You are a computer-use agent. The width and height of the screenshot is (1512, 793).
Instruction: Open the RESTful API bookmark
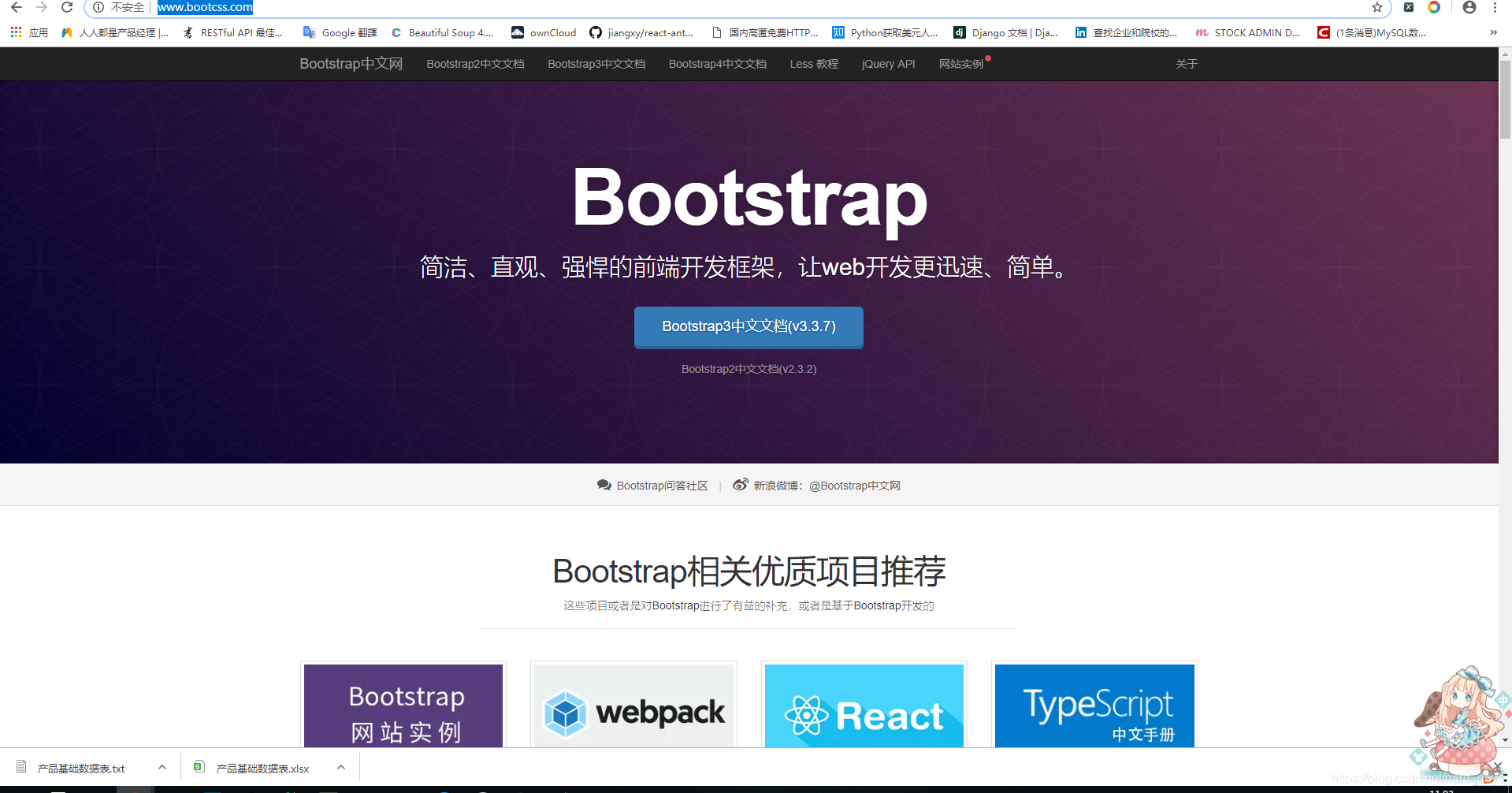pyautogui.click(x=233, y=32)
